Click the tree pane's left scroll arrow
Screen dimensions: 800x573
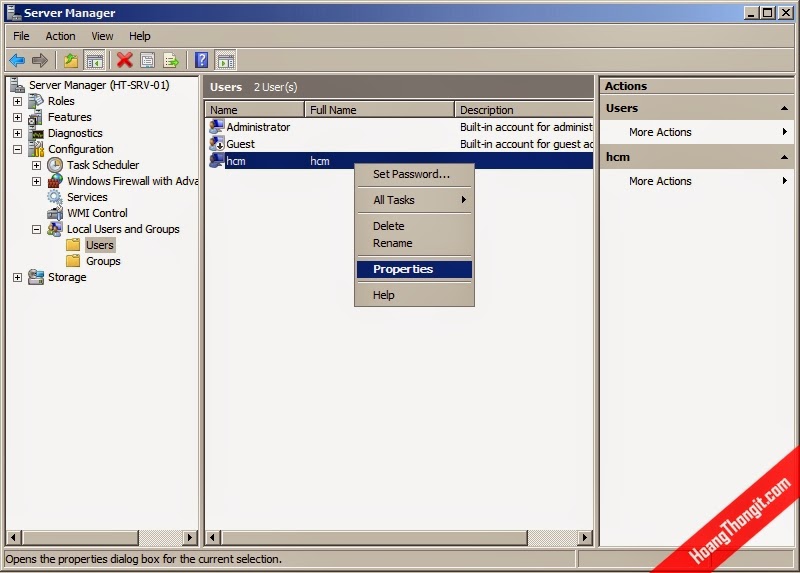tap(13, 537)
